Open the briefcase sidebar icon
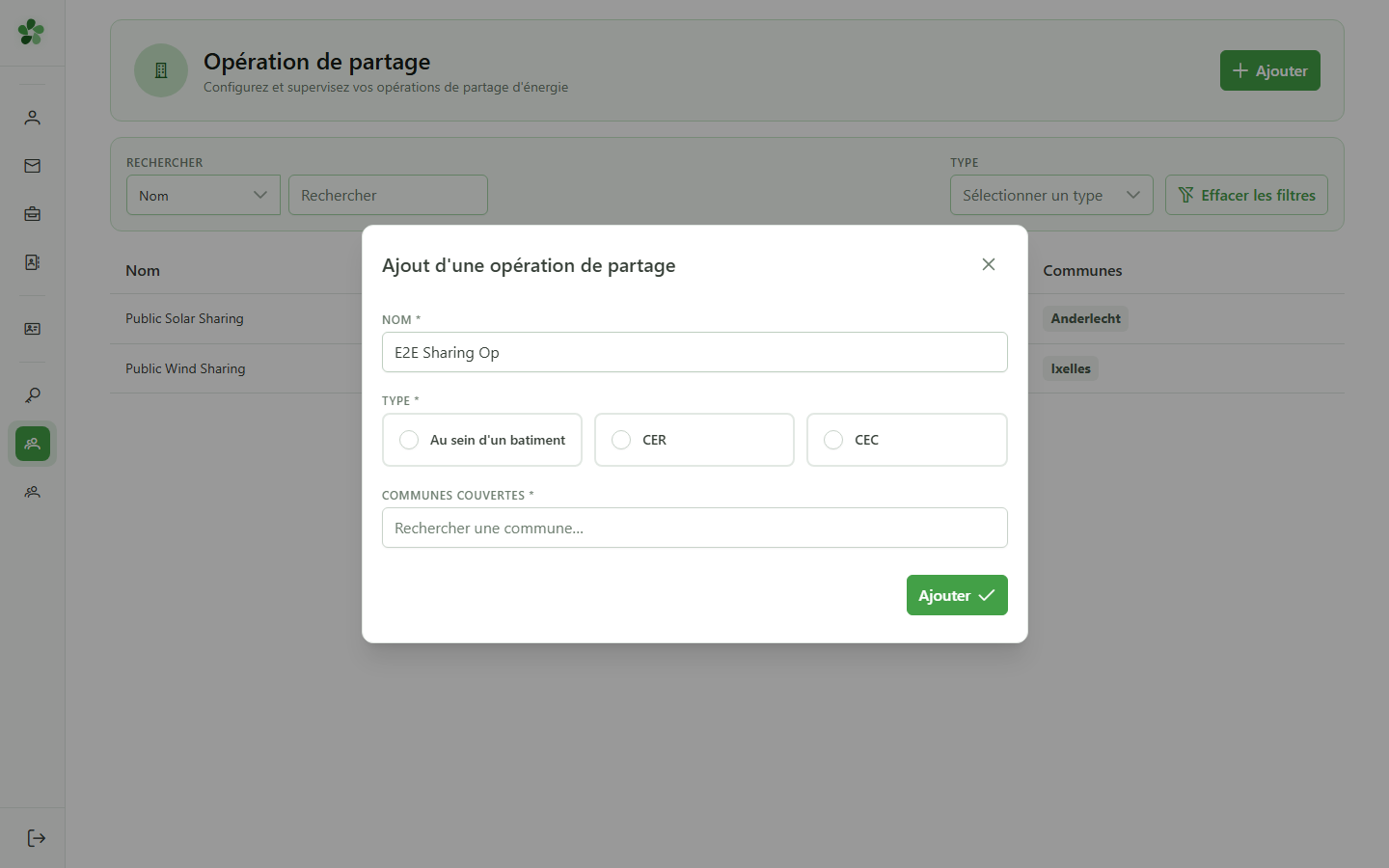Image resolution: width=1389 pixels, height=868 pixels. [x=33, y=214]
